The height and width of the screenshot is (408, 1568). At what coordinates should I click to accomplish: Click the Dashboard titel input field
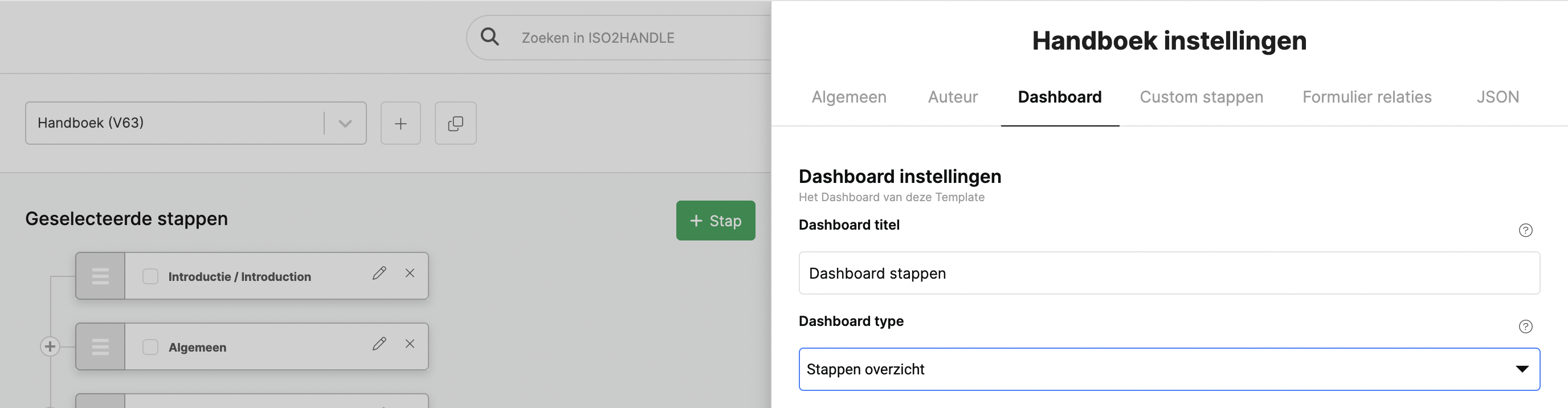click(x=1169, y=274)
